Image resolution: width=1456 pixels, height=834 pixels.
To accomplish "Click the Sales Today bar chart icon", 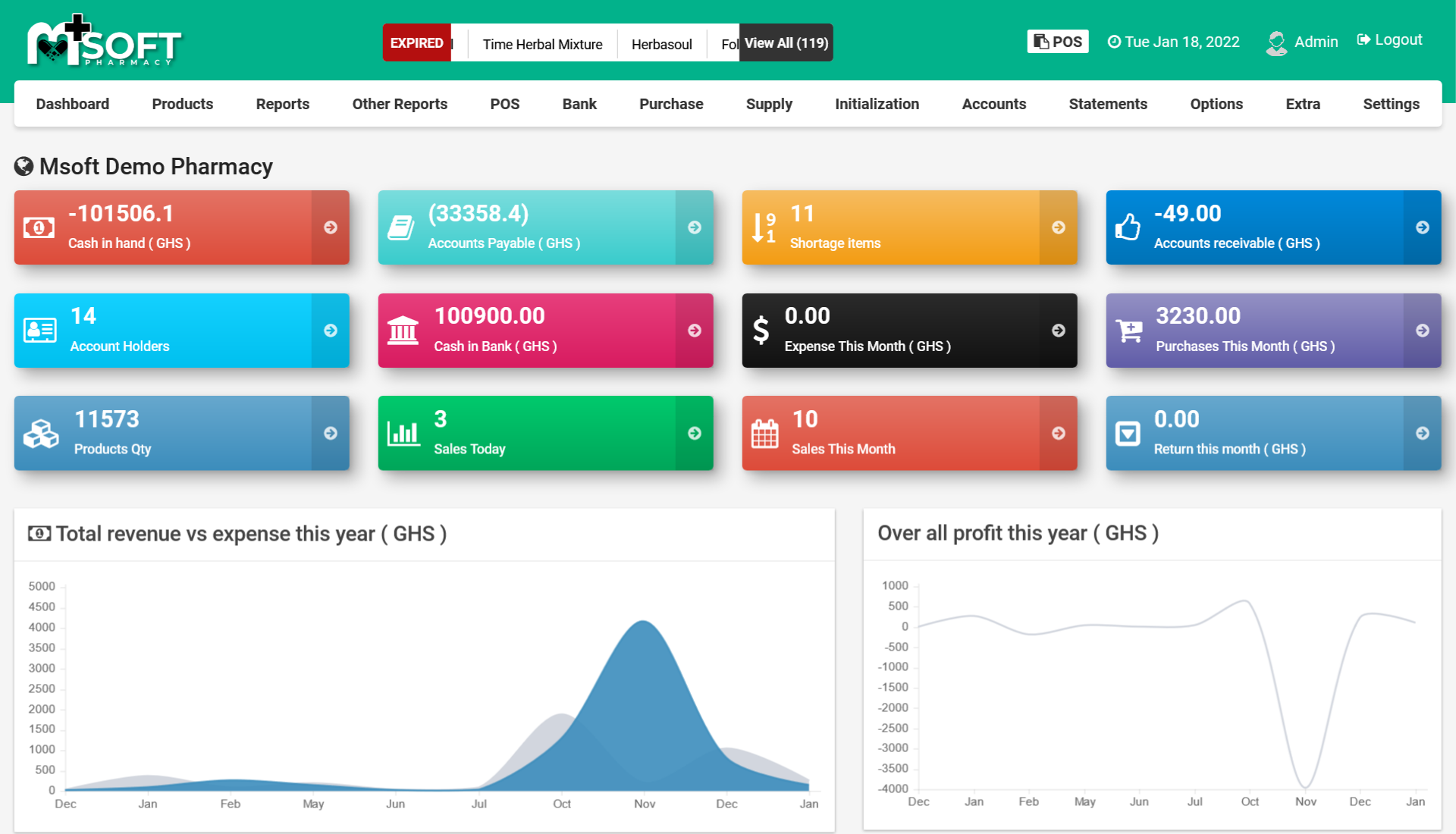I will pos(403,433).
